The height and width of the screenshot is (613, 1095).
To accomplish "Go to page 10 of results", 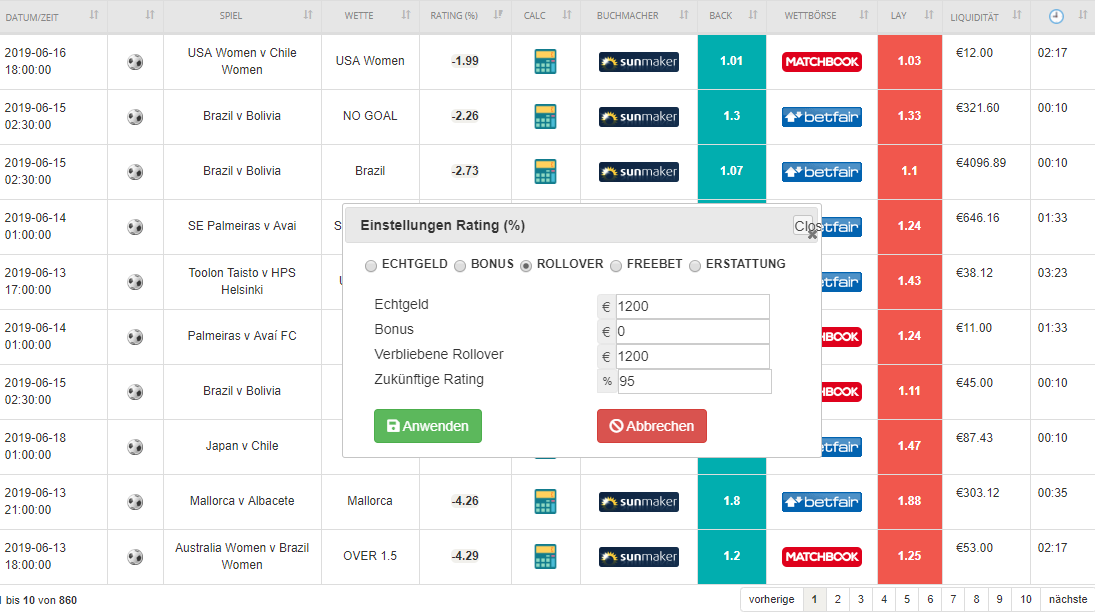I will pyautogui.click(x=1025, y=599).
